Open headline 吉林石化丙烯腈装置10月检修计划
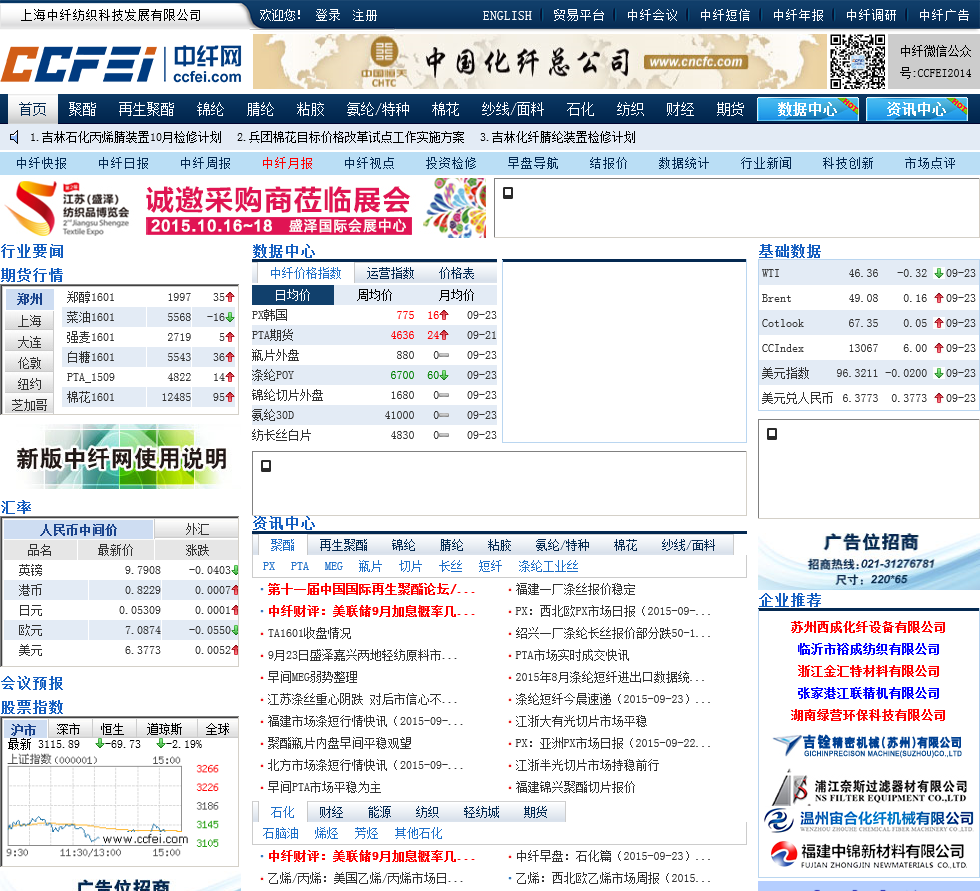Viewport: 980px width, 891px height. point(126,137)
